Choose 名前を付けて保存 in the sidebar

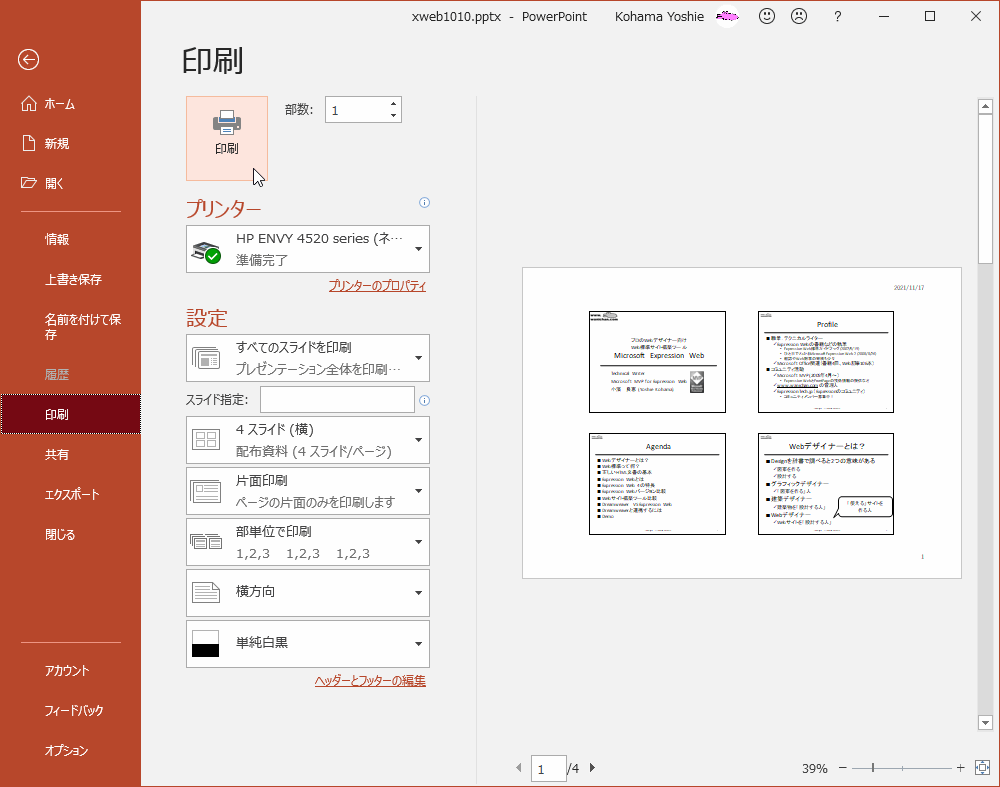[70, 327]
